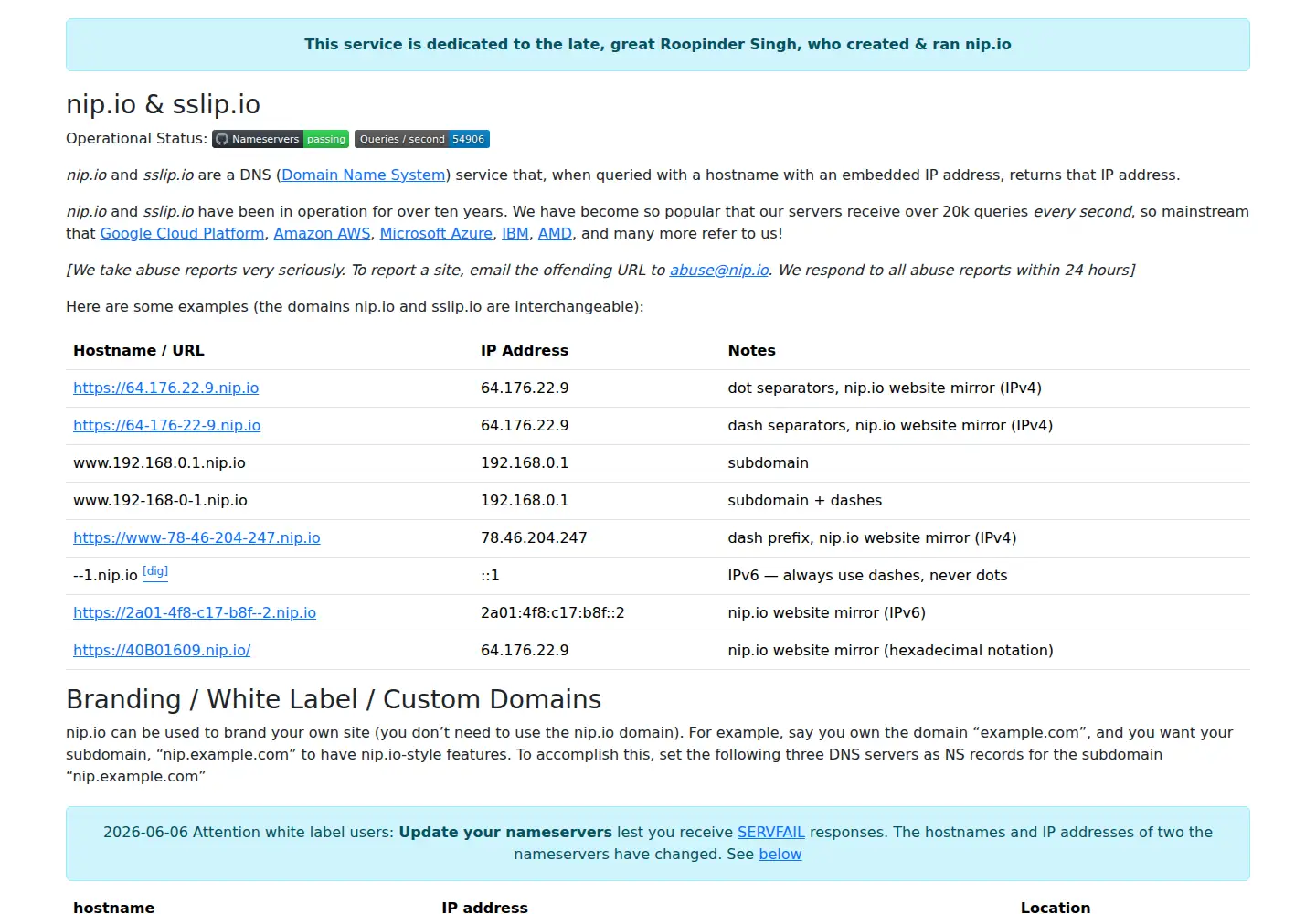
Task: Open the Amazon AWS link
Action: [x=323, y=233]
